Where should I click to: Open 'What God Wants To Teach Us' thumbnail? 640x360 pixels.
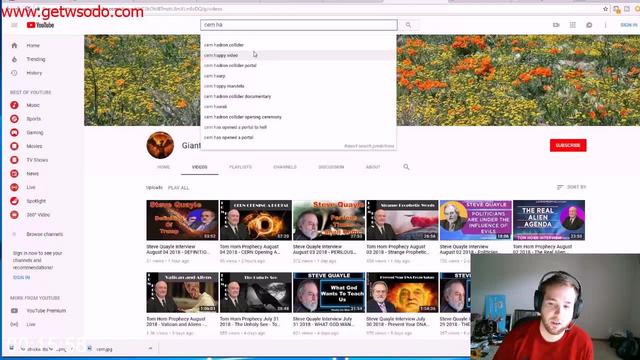pyautogui.click(x=329, y=292)
